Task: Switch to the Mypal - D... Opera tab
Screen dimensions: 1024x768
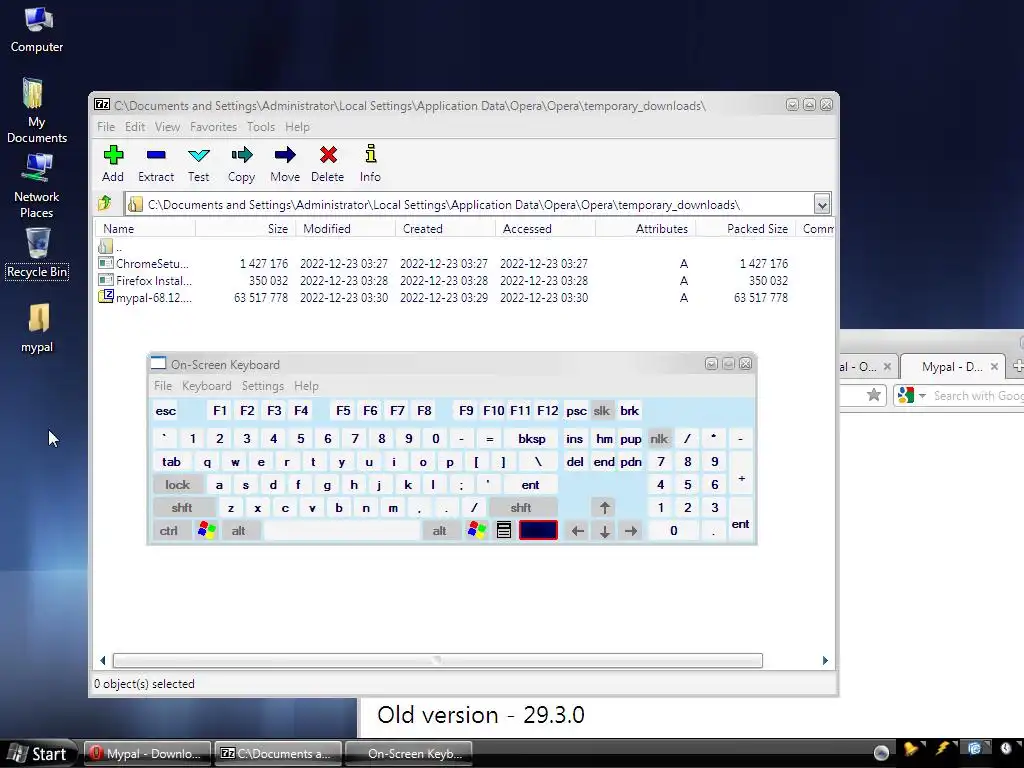Action: (952, 367)
